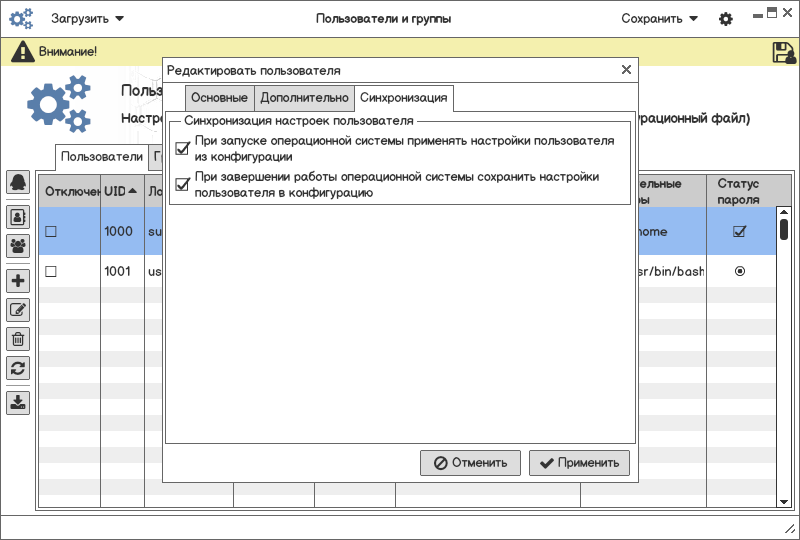Select the user groups icon
Viewport: 800px width, 540px height.
[18, 246]
